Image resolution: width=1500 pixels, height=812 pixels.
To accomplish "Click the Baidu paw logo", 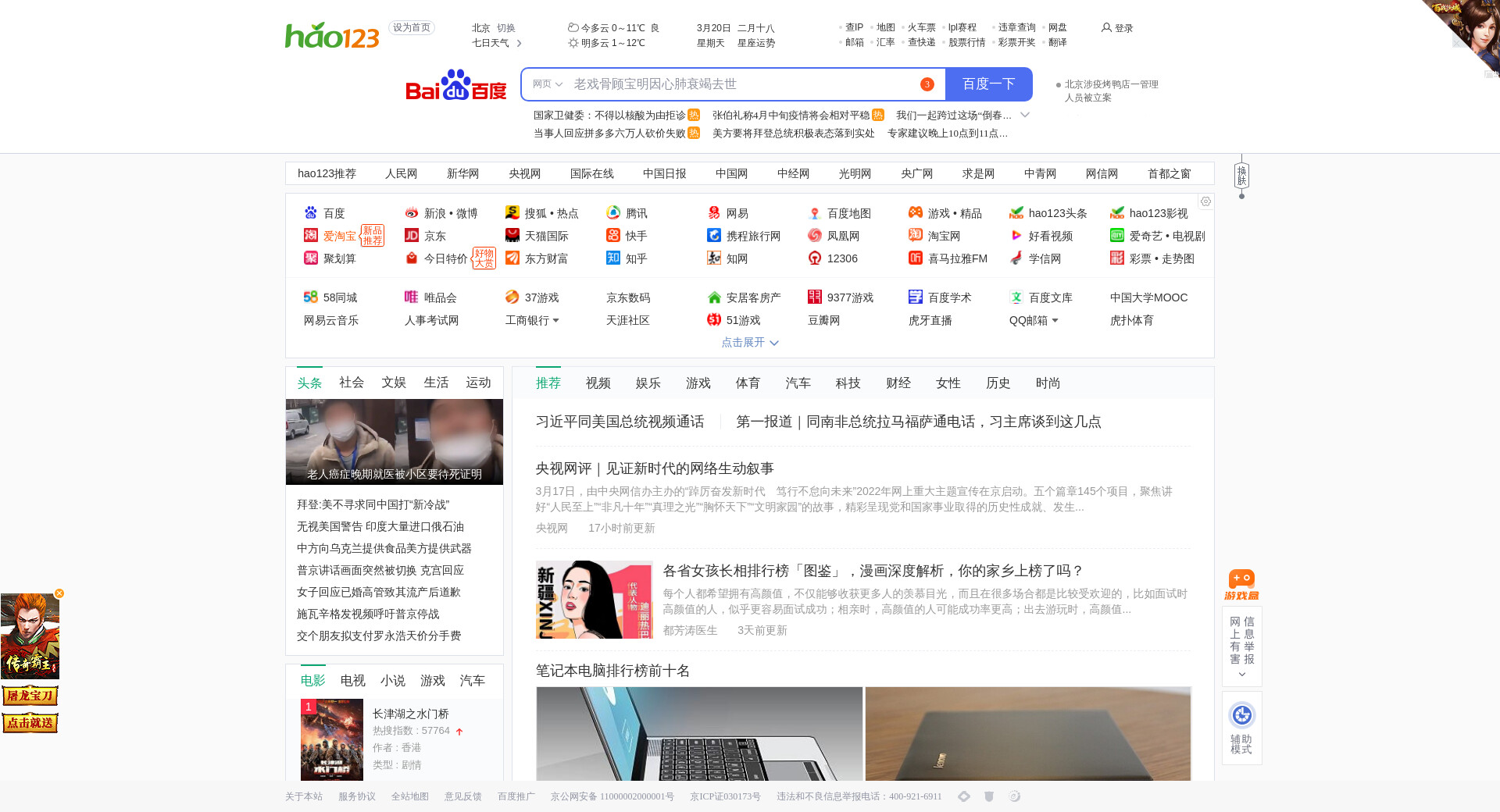I will click(x=455, y=85).
